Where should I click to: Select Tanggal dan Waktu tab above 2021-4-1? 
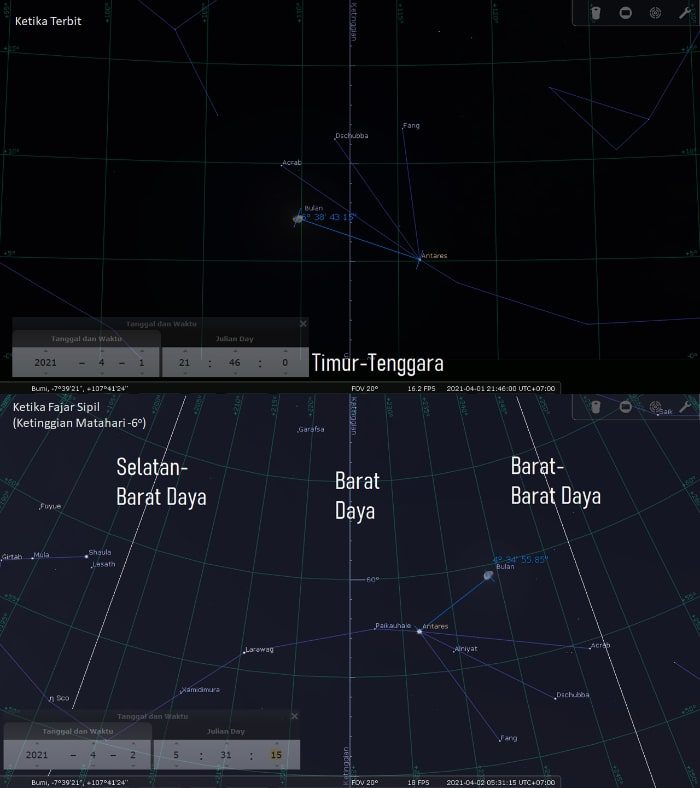tap(86, 339)
